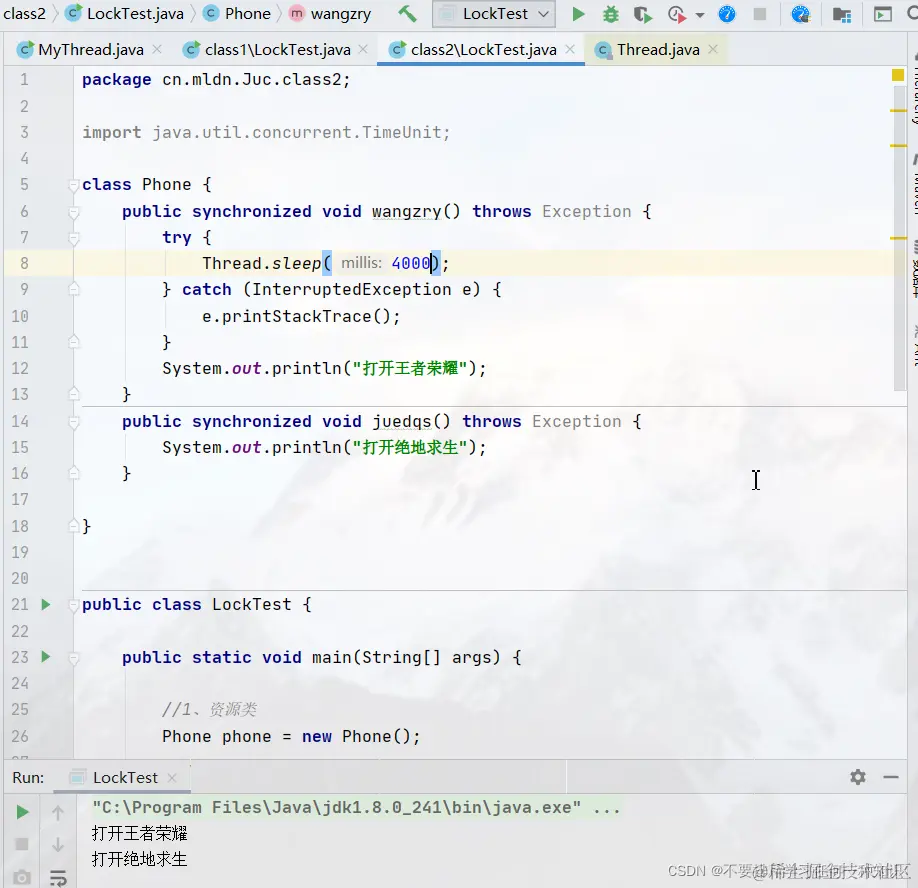
Task: Click the third yellow warning stripe marker
Action: [898, 238]
